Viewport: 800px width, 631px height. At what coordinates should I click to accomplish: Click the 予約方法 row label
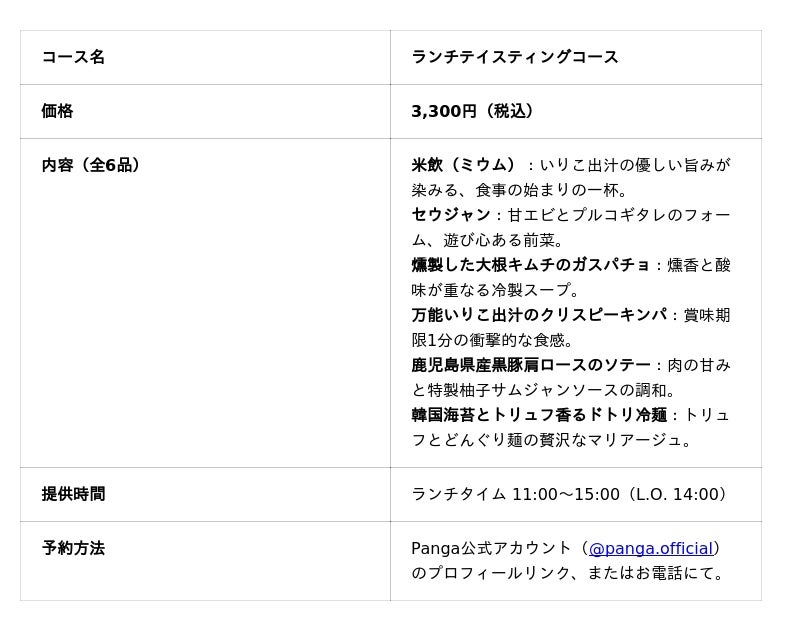click(73, 548)
